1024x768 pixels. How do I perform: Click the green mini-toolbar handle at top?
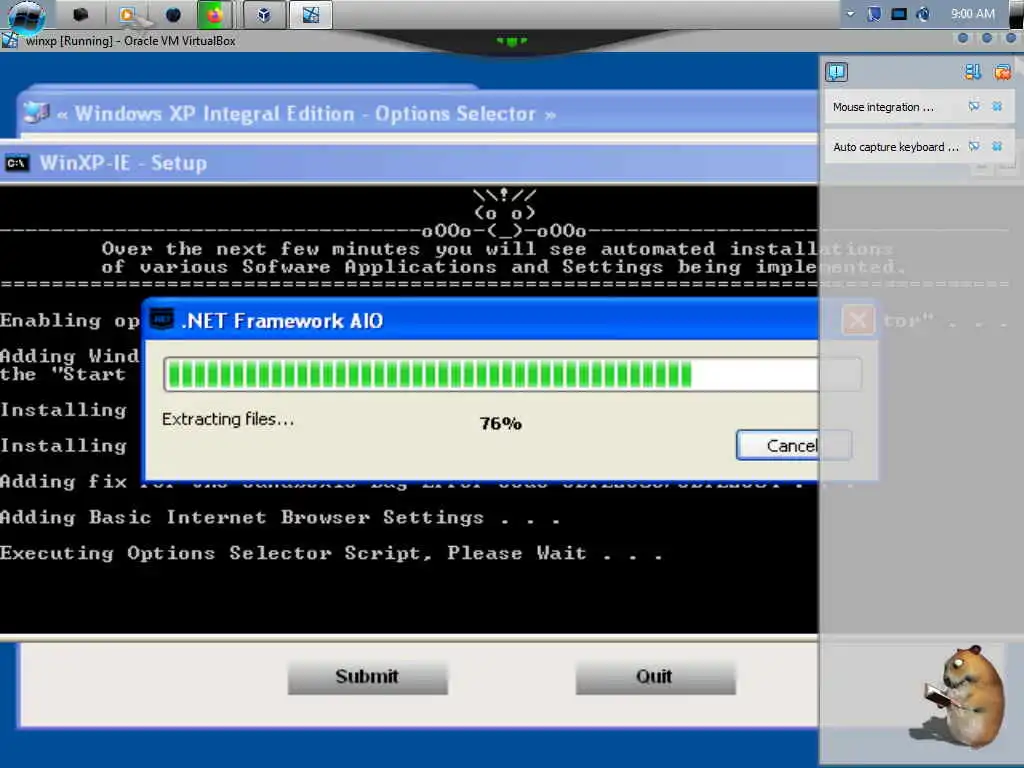coord(512,41)
